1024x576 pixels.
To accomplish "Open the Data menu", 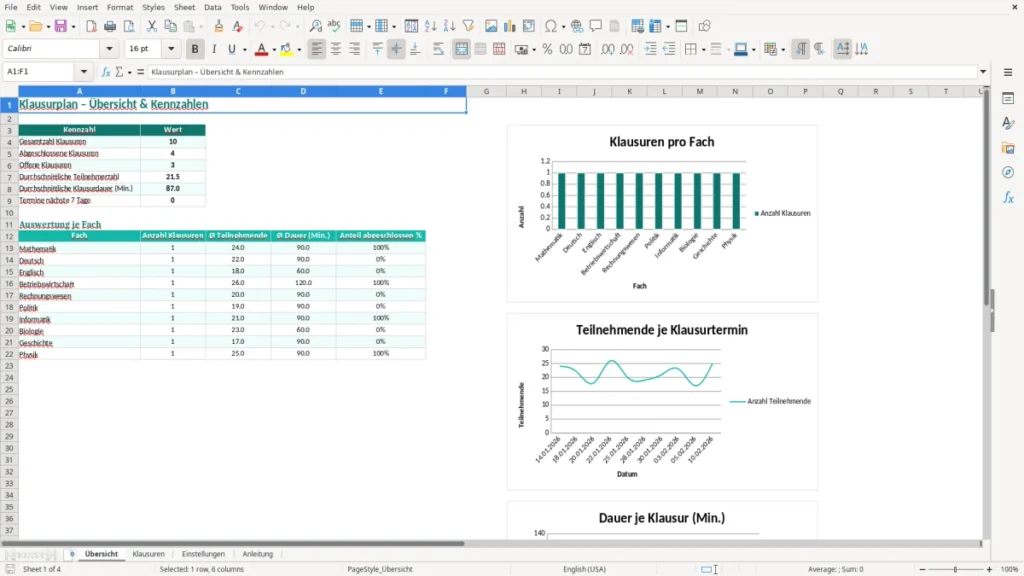I will click(212, 7).
